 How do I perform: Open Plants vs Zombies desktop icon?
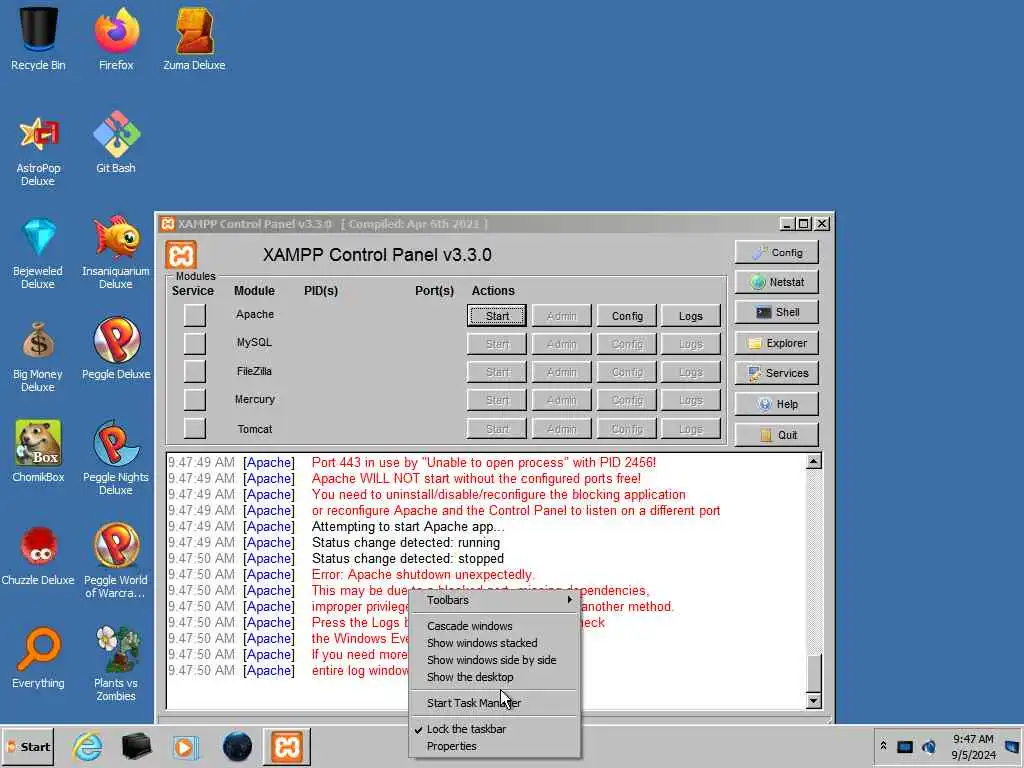coord(116,665)
